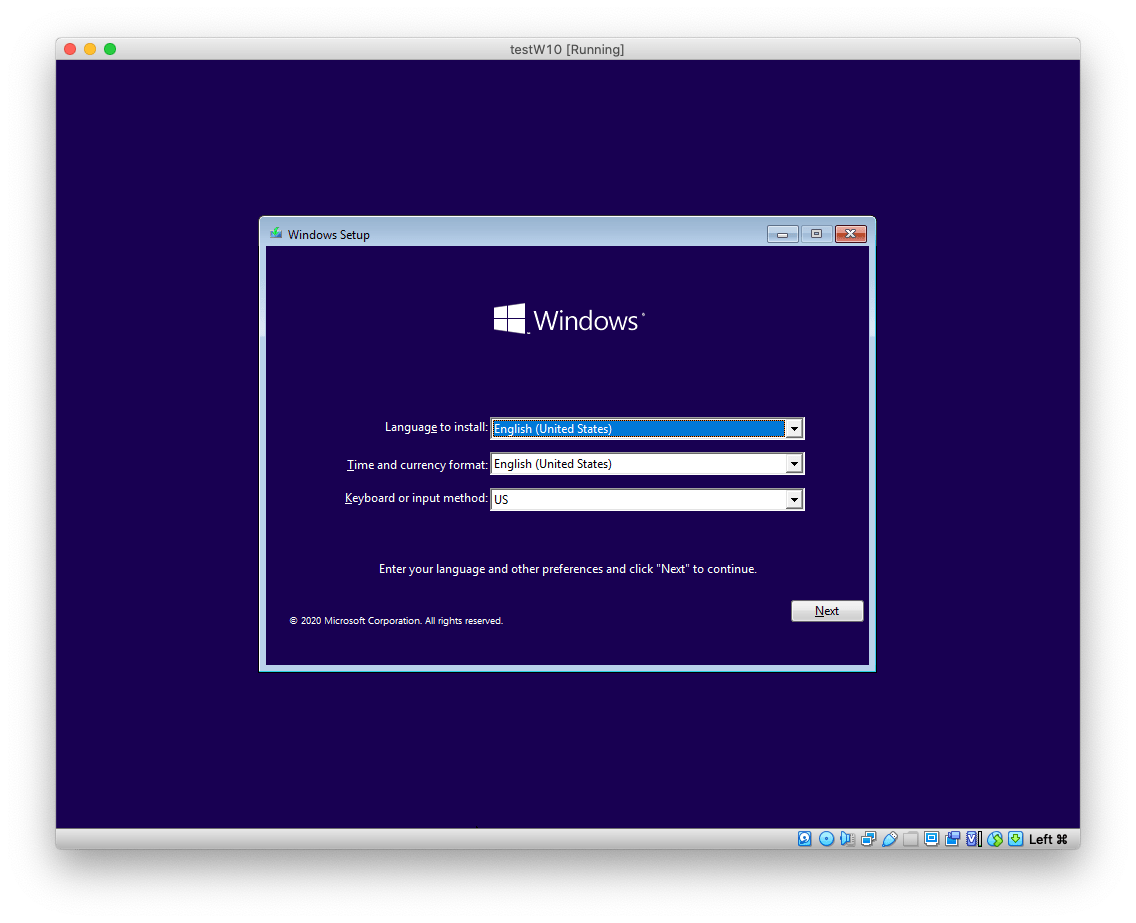Image resolution: width=1136 pixels, height=923 pixels.
Task: Click the video recording status icon
Action: coord(952,839)
